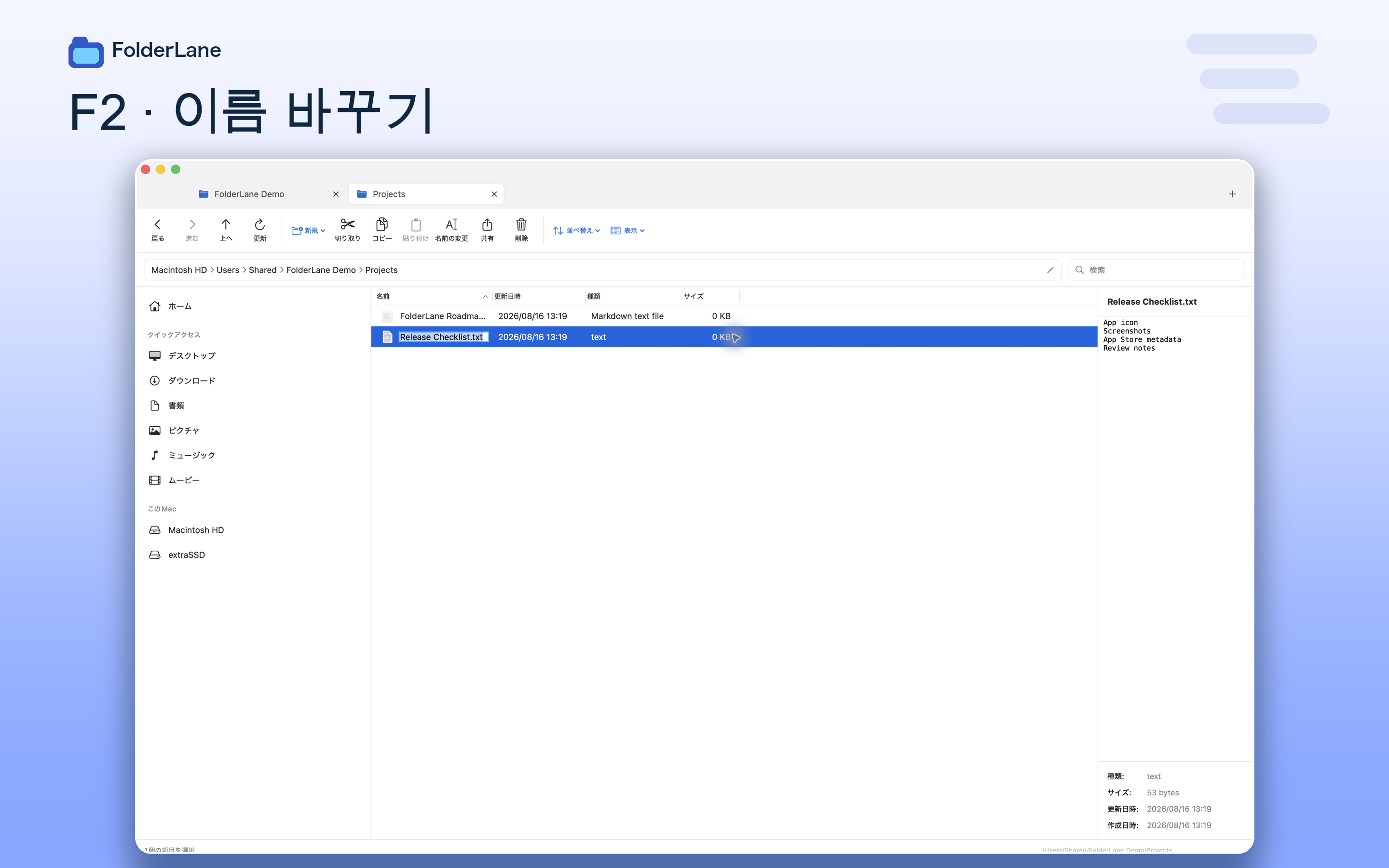Click the 貼り付け paste icon
The image size is (1389, 868).
coord(416,230)
